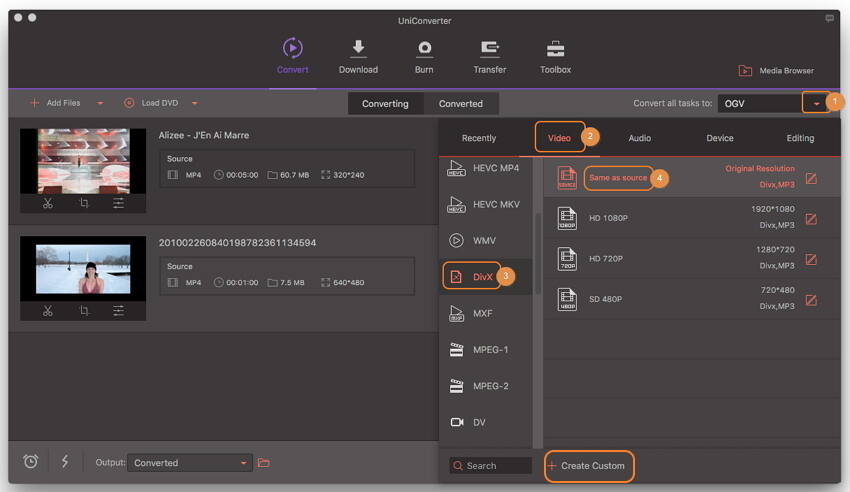Select the Device formats tab

tap(720, 138)
